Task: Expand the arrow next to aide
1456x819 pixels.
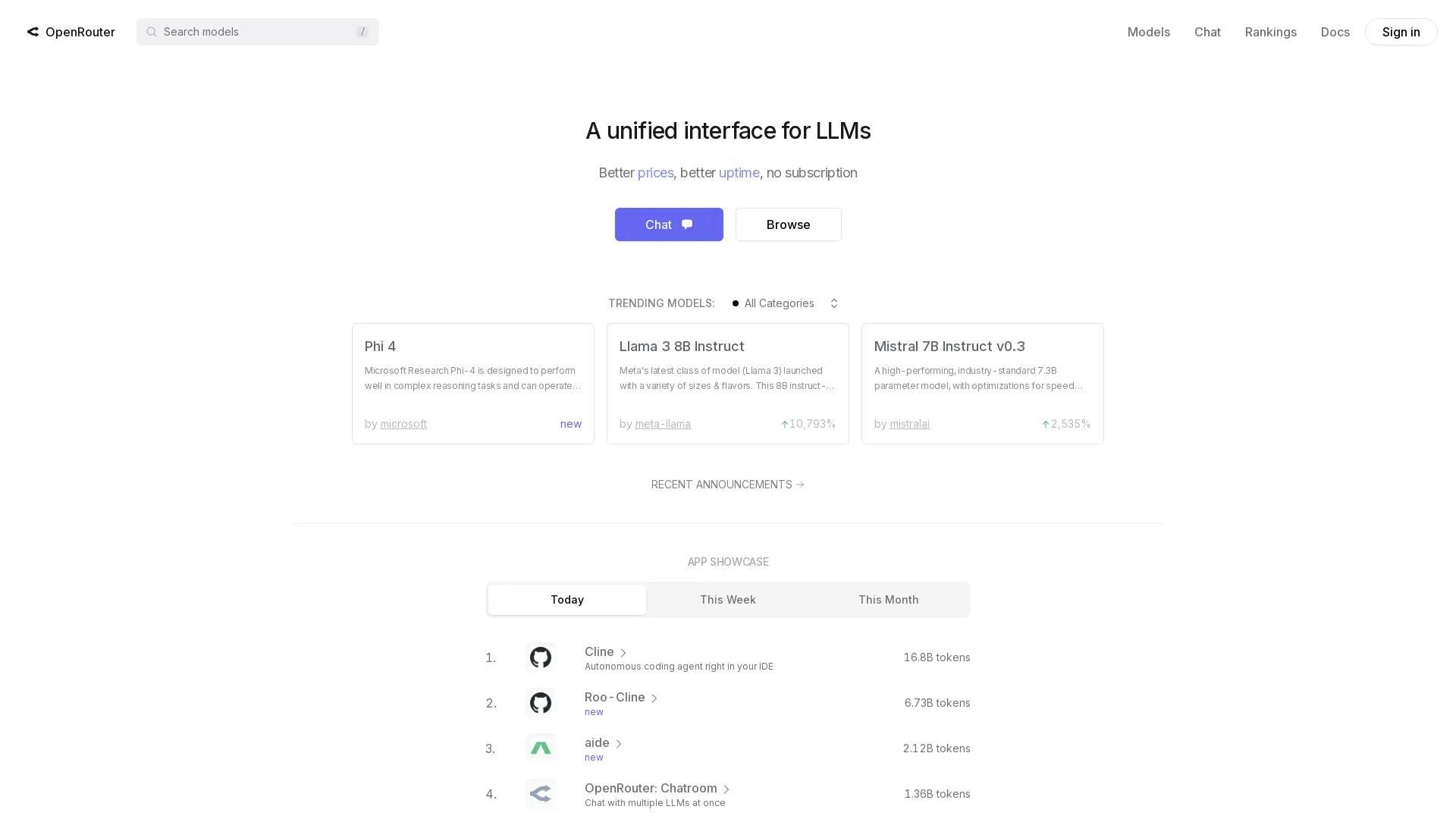Action: (619, 743)
